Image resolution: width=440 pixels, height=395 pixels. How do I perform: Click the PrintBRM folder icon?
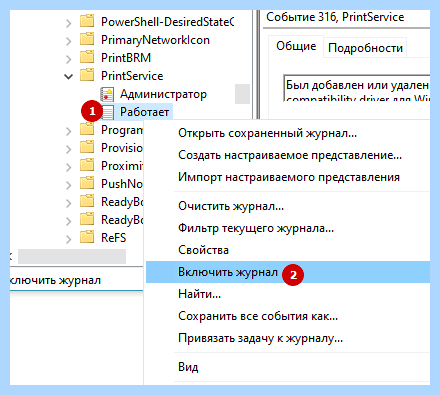pos(87,57)
